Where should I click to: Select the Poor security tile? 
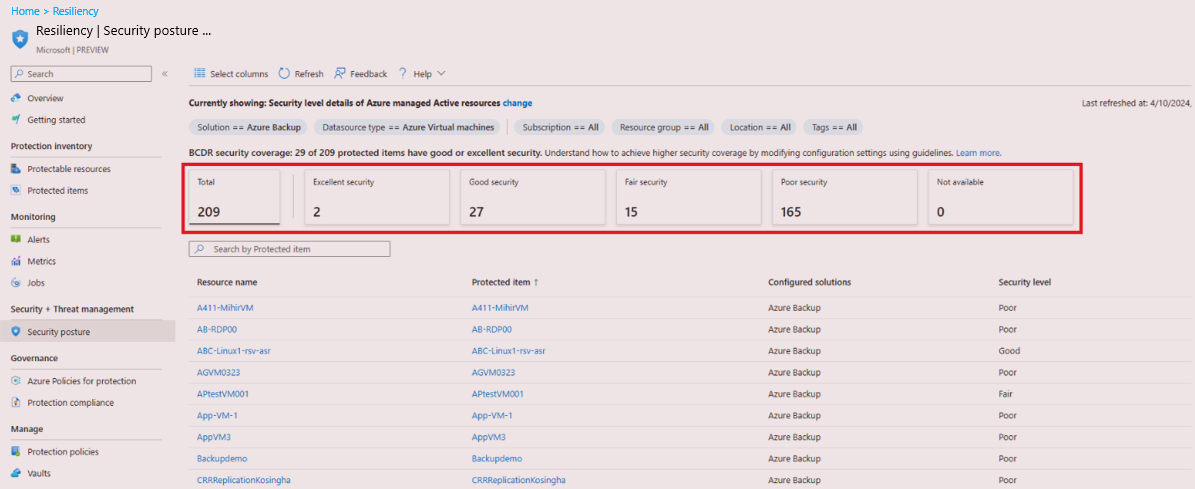coord(846,198)
